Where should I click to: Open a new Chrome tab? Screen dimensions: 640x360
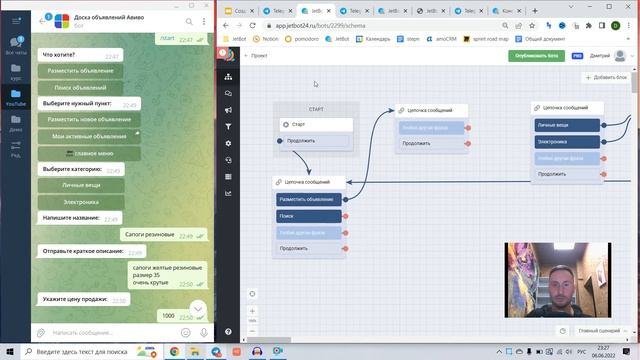coord(535,11)
